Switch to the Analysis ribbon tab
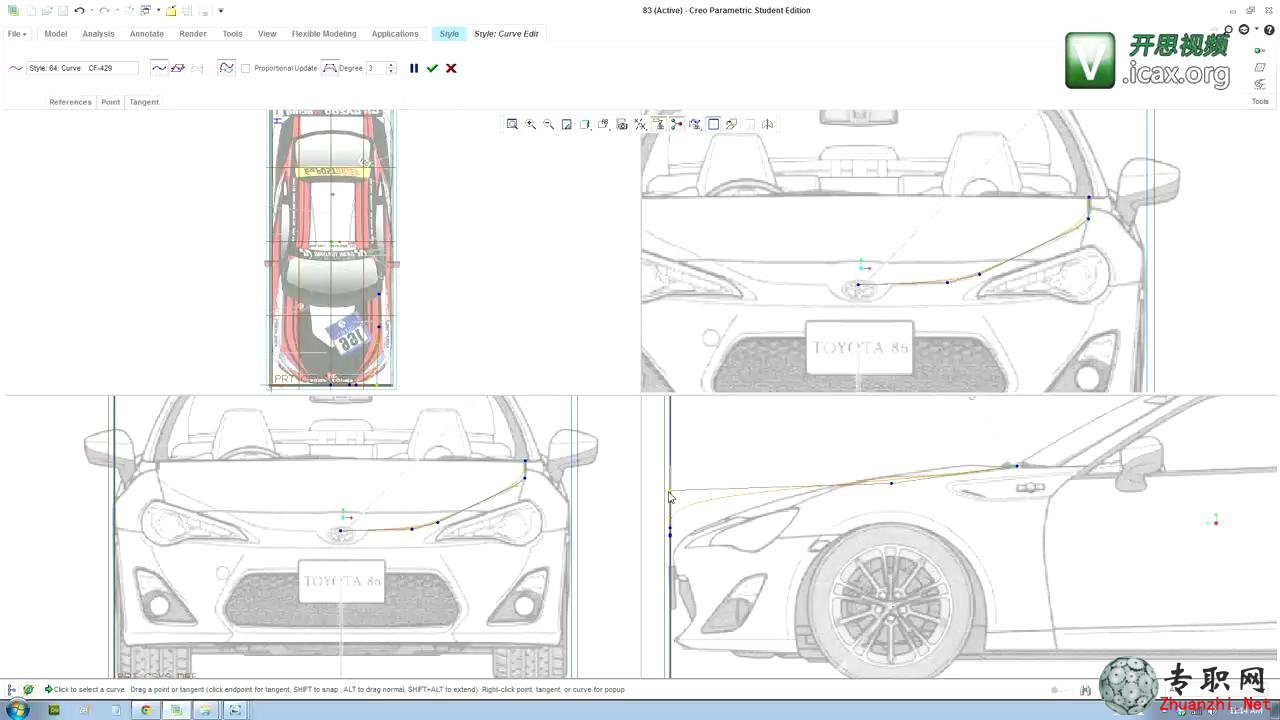This screenshot has width=1280, height=720. pyautogui.click(x=98, y=34)
